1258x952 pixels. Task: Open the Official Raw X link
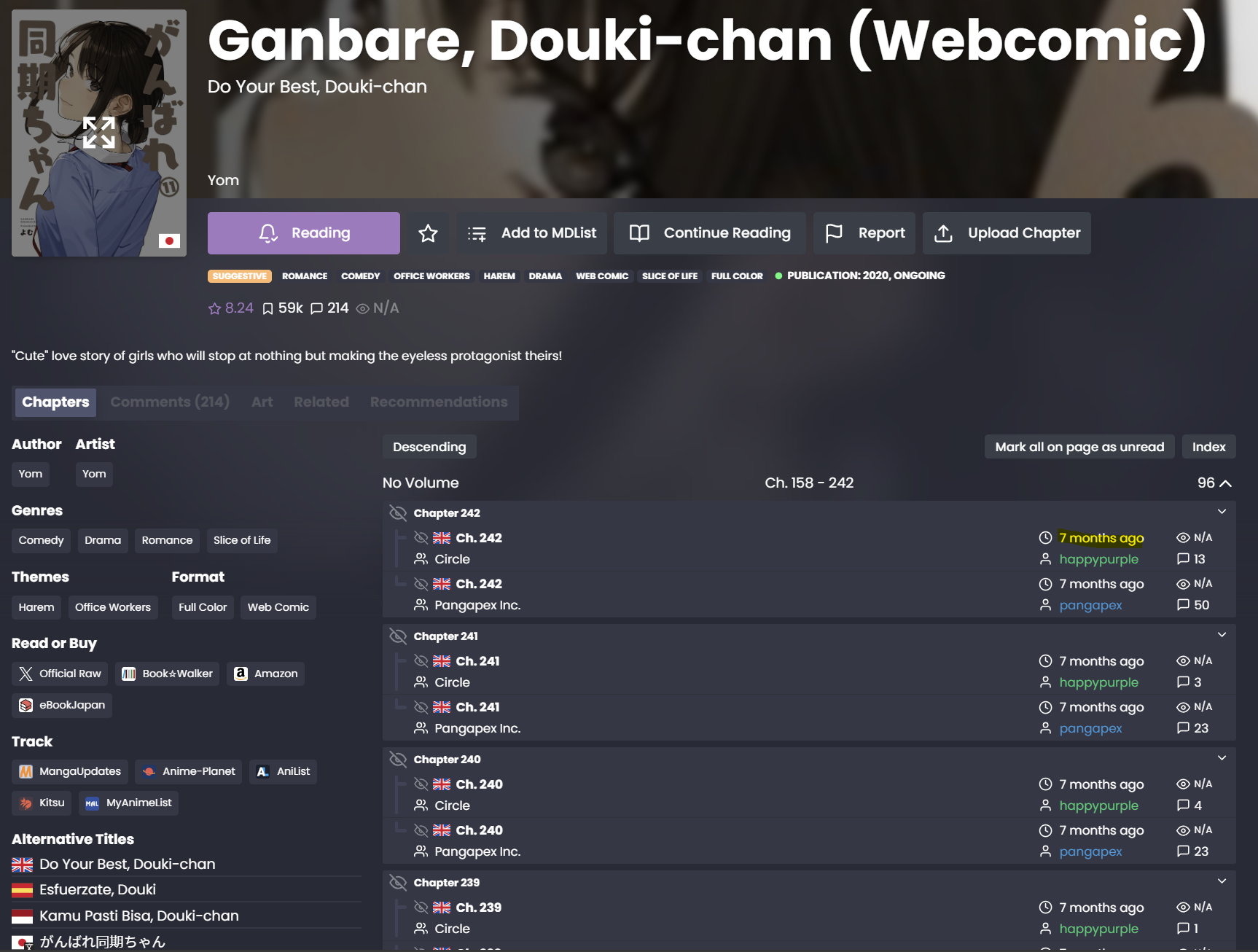click(60, 674)
